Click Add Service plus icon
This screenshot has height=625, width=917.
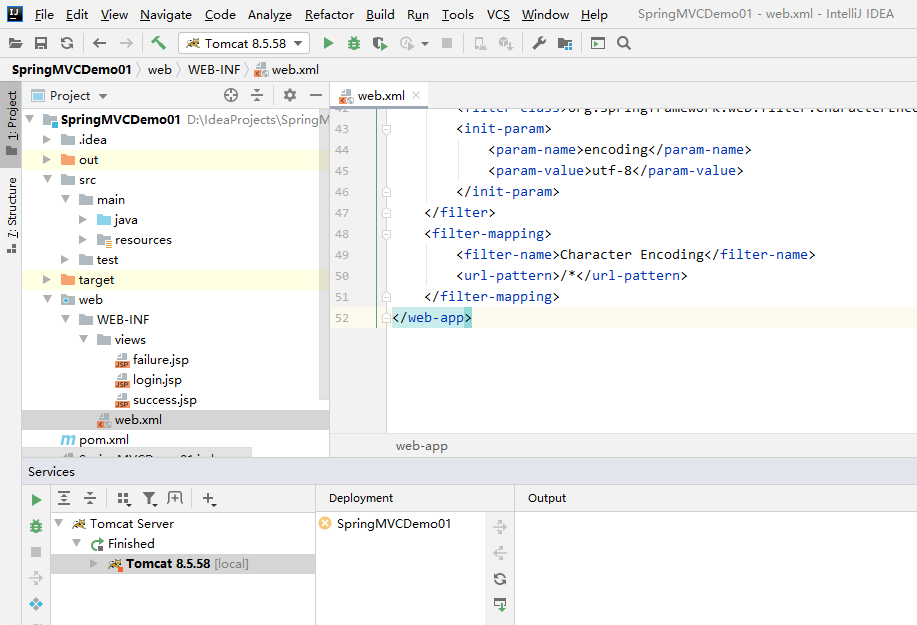click(x=208, y=498)
